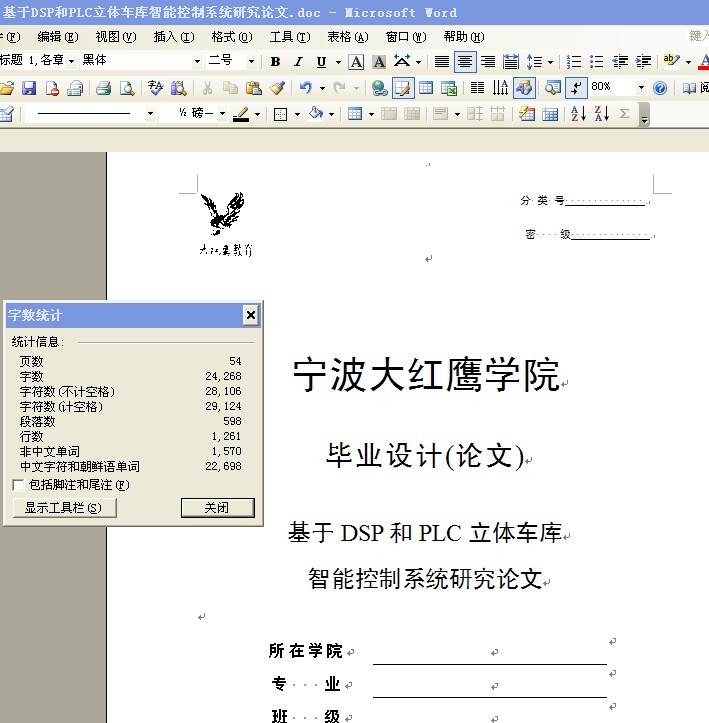The height and width of the screenshot is (723, 709).
Task: Open the 格式(O) menu
Action: tap(232, 36)
